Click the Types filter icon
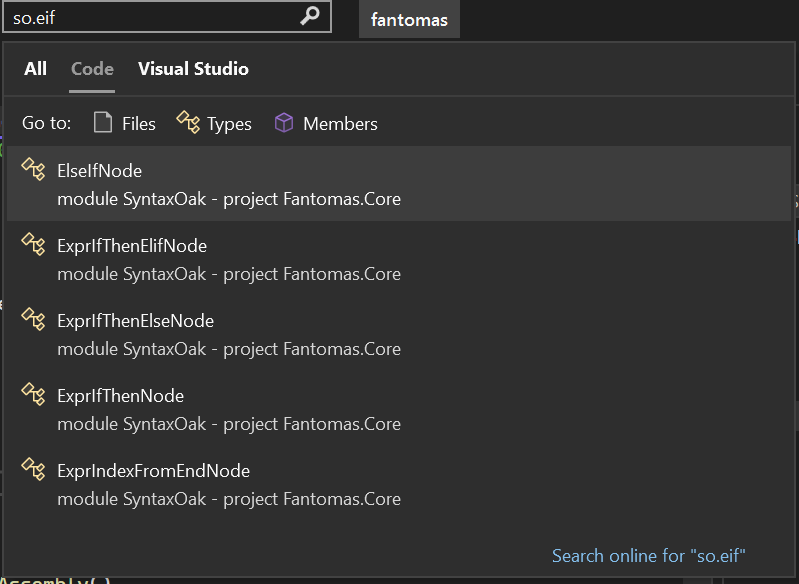Viewport: 799px width, 584px height. click(x=188, y=123)
